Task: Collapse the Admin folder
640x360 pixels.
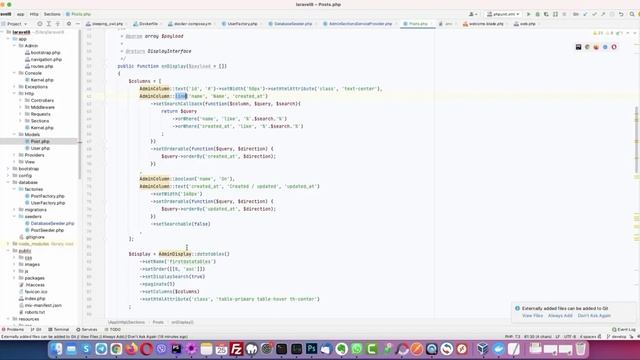Action: click(15, 46)
